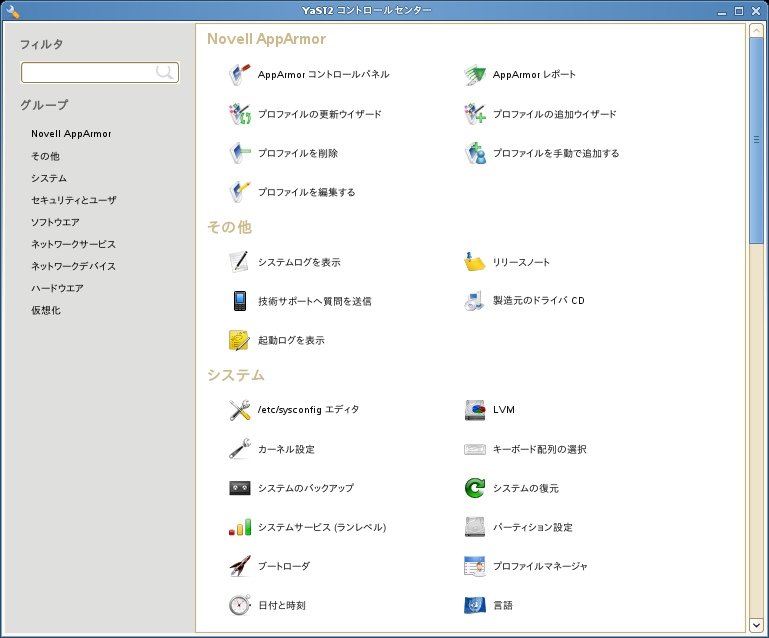Open プロファイルを手動で追加する icon
Image resolution: width=769 pixels, height=638 pixels.
coord(475,153)
